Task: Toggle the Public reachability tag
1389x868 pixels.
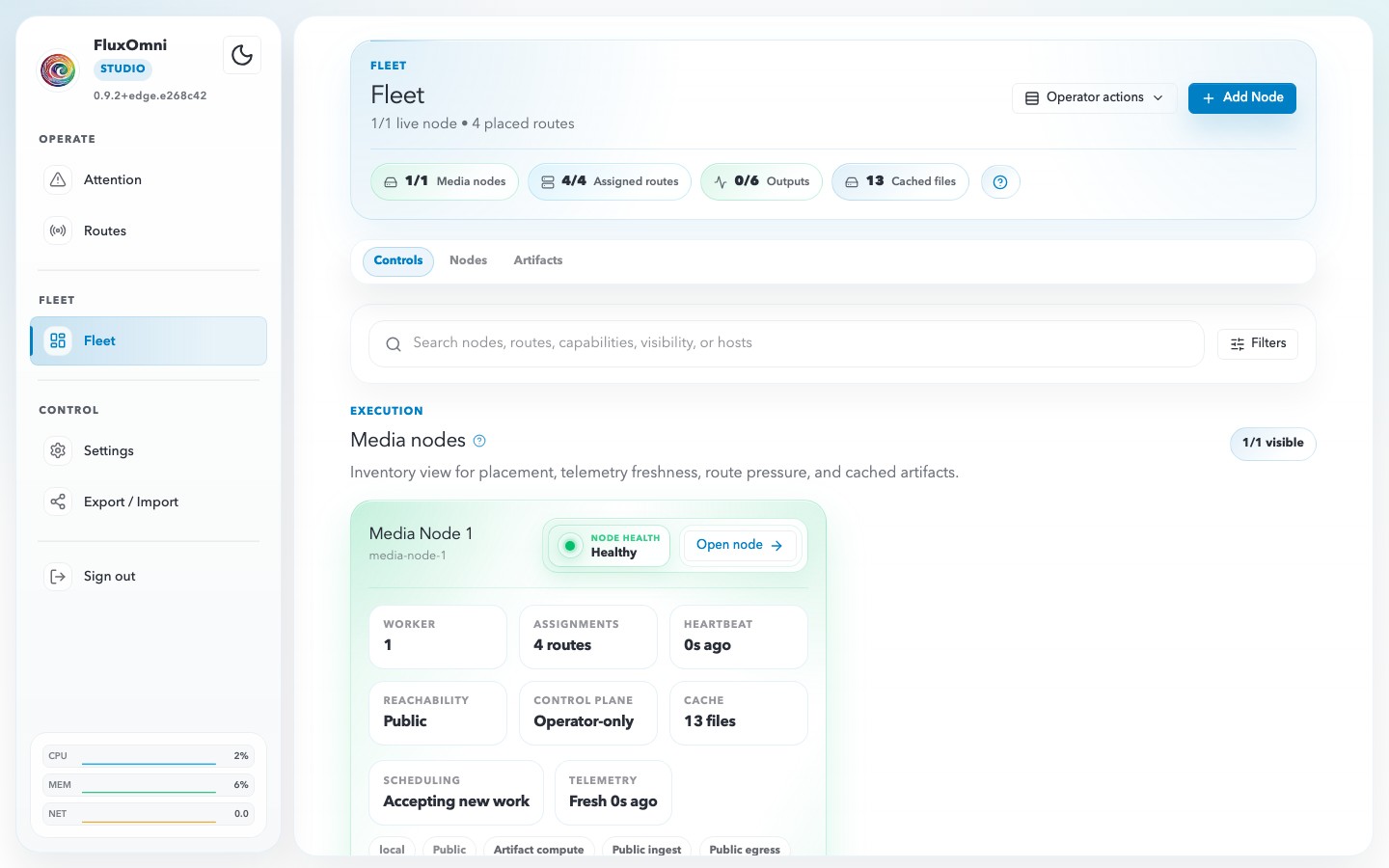Action: pos(449,850)
